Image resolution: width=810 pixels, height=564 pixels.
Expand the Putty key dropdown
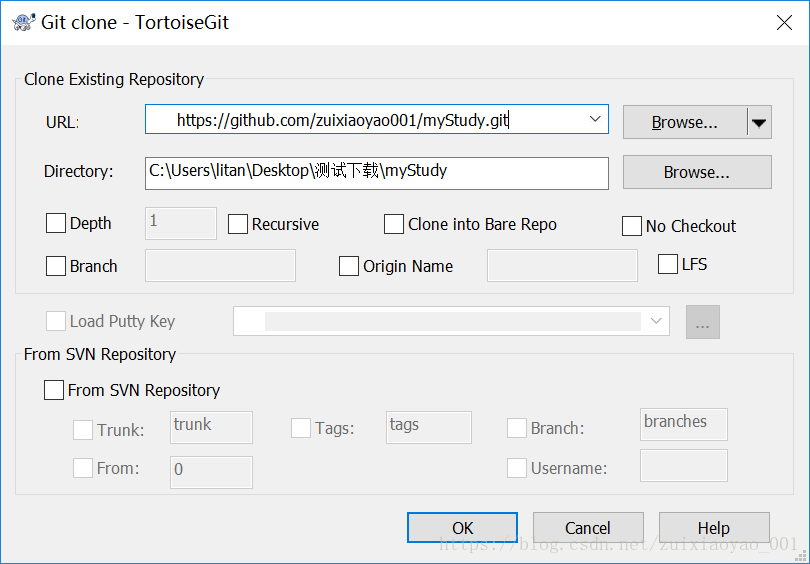tap(656, 321)
